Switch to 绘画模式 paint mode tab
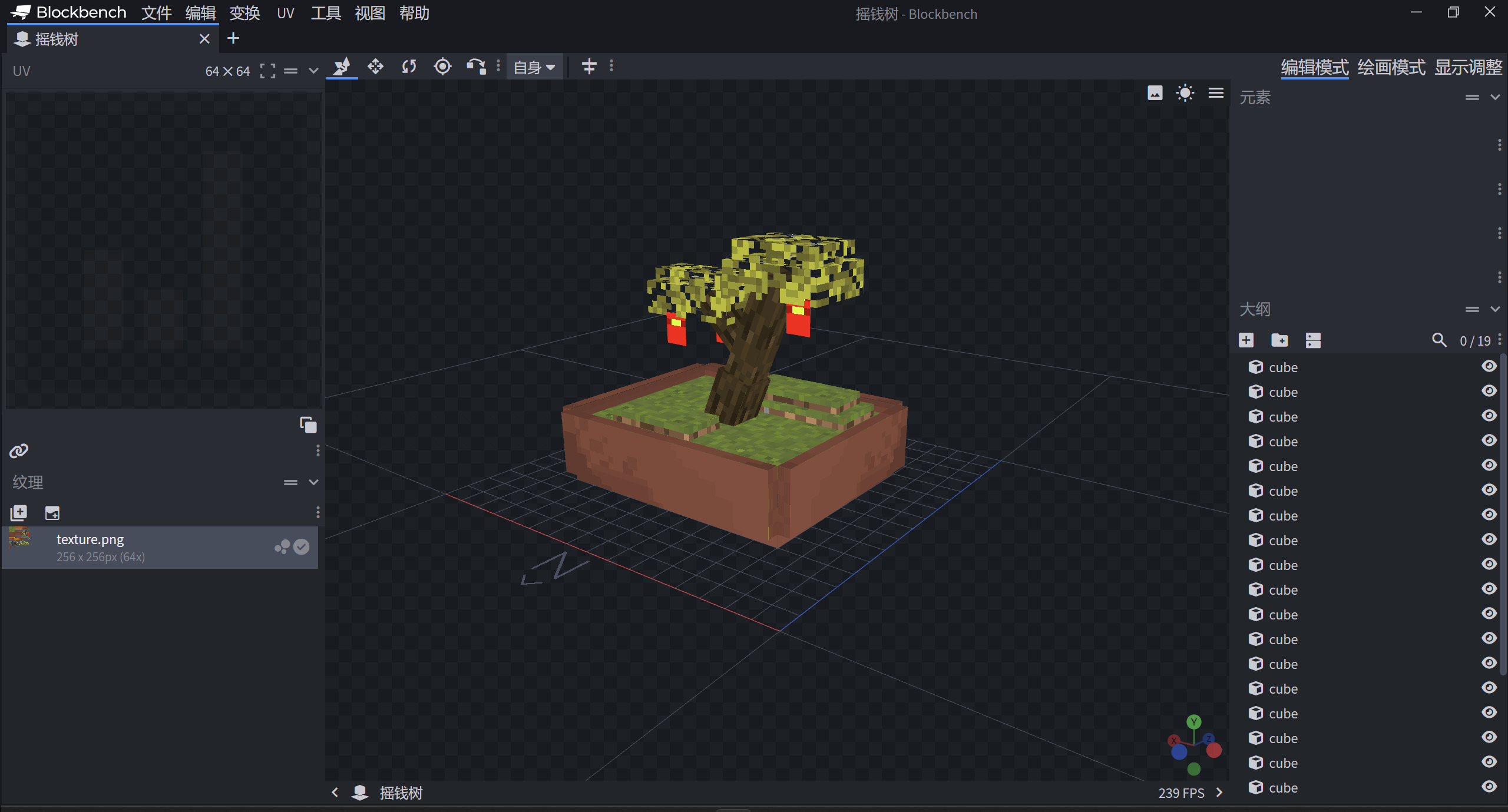The height and width of the screenshot is (812, 1508). click(x=1391, y=67)
